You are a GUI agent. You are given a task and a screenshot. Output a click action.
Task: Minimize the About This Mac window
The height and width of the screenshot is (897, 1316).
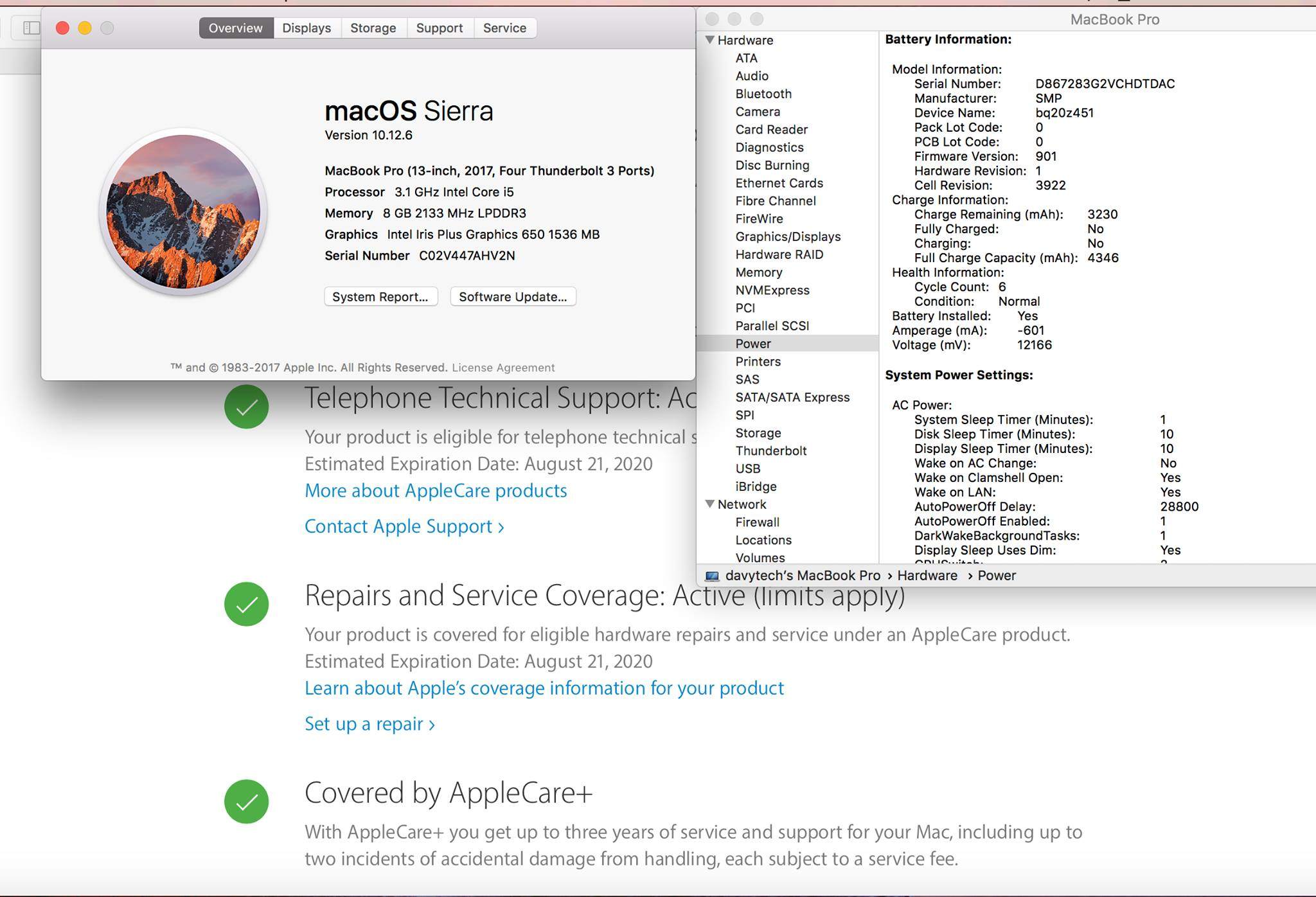point(85,28)
